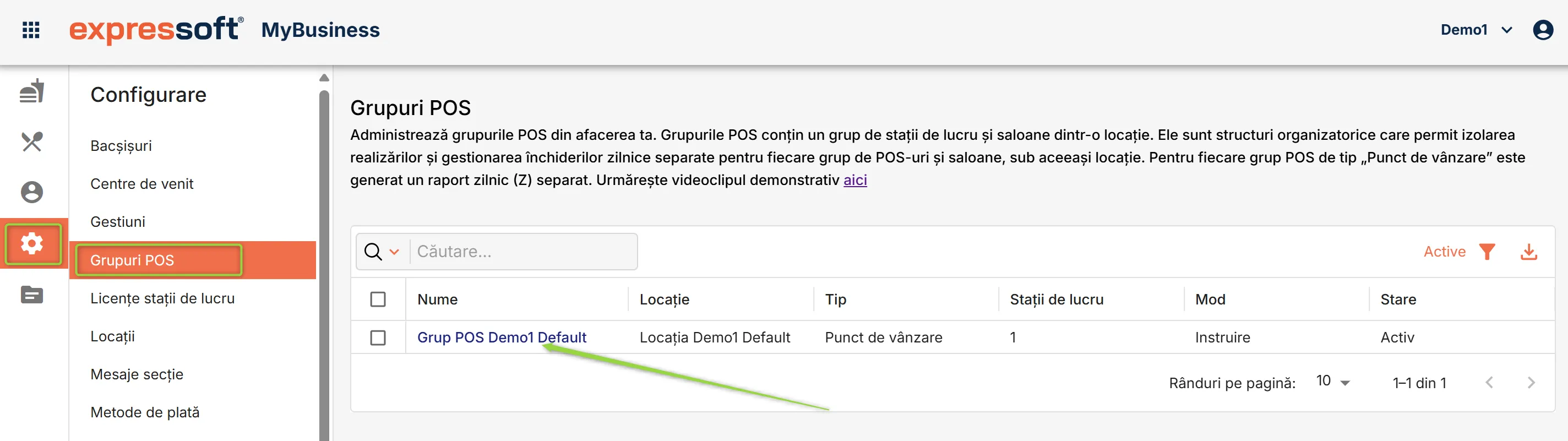Click the Instruire cell value
The width and height of the screenshot is (1568, 441).
1222,337
